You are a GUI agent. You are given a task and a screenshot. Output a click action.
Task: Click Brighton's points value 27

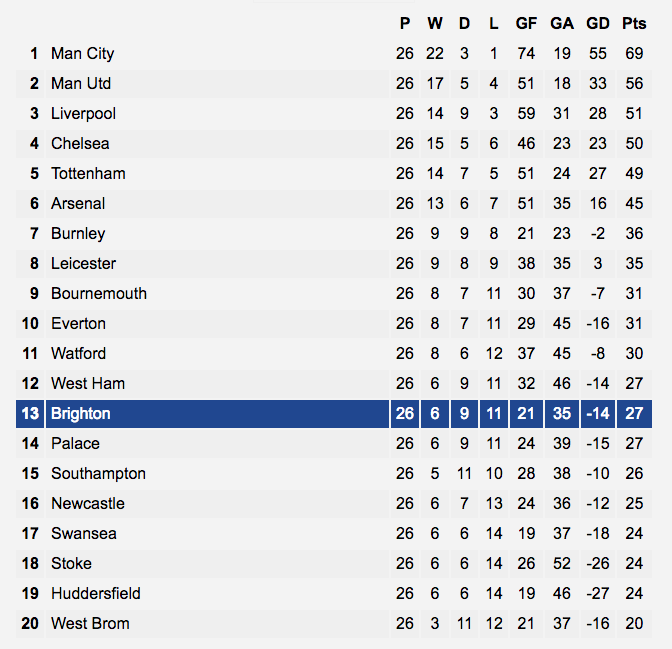coord(634,414)
